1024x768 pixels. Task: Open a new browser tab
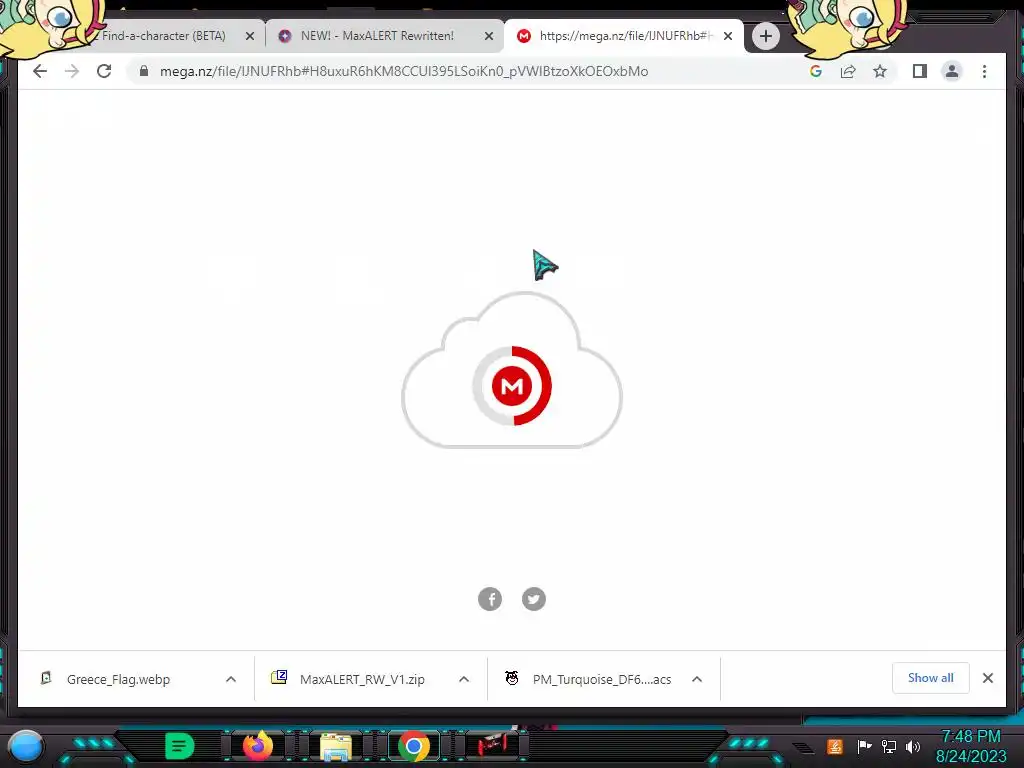[765, 36]
